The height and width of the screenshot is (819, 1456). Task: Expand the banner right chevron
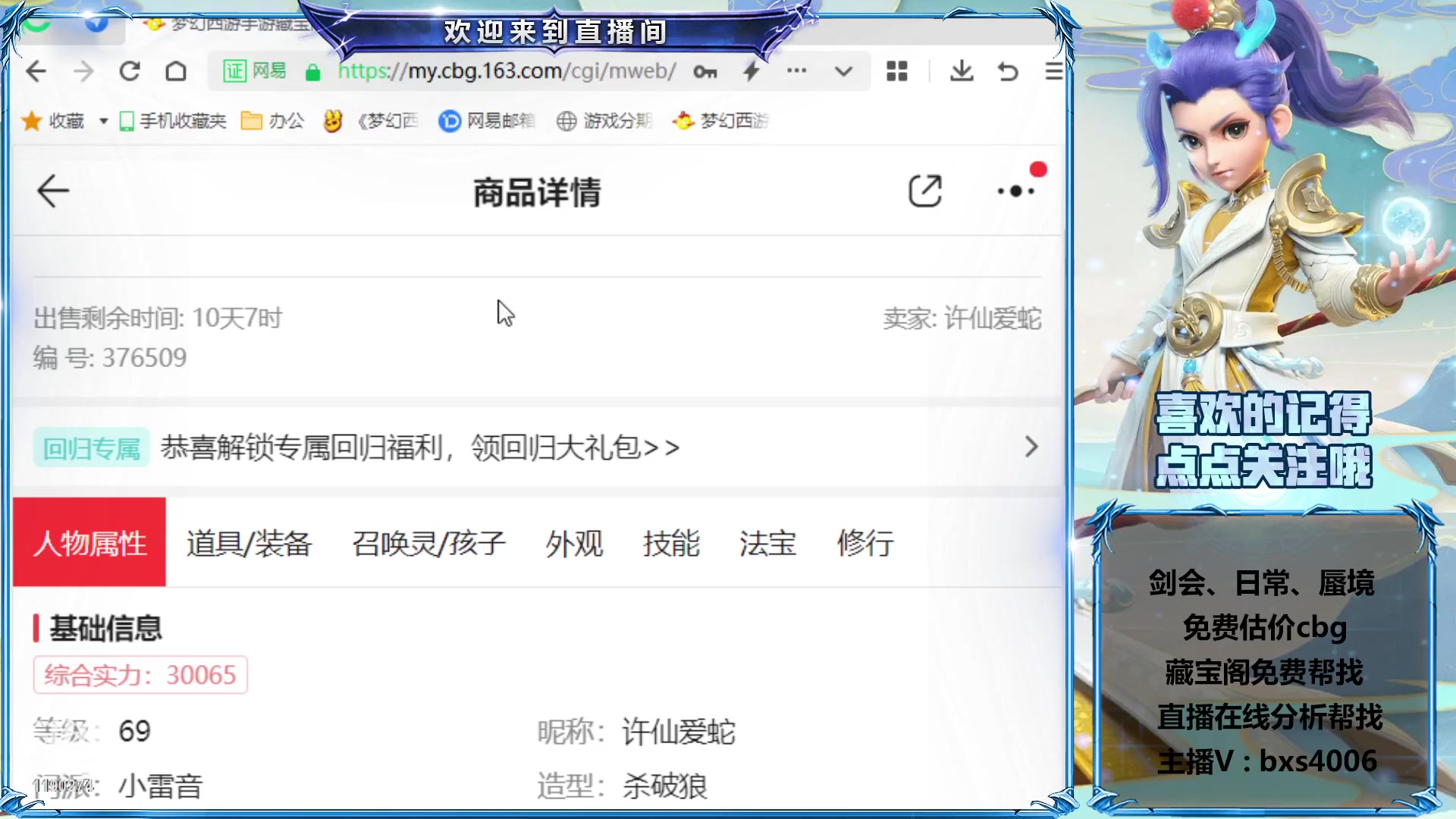pos(1031,447)
